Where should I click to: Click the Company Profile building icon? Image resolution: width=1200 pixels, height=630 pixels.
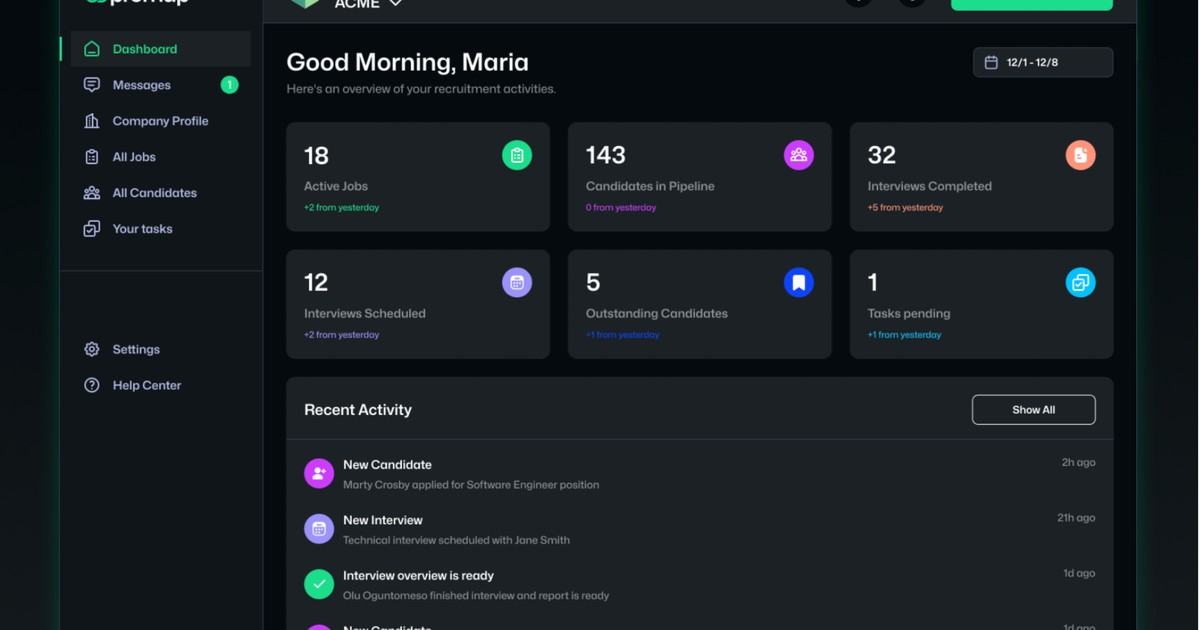(92, 121)
